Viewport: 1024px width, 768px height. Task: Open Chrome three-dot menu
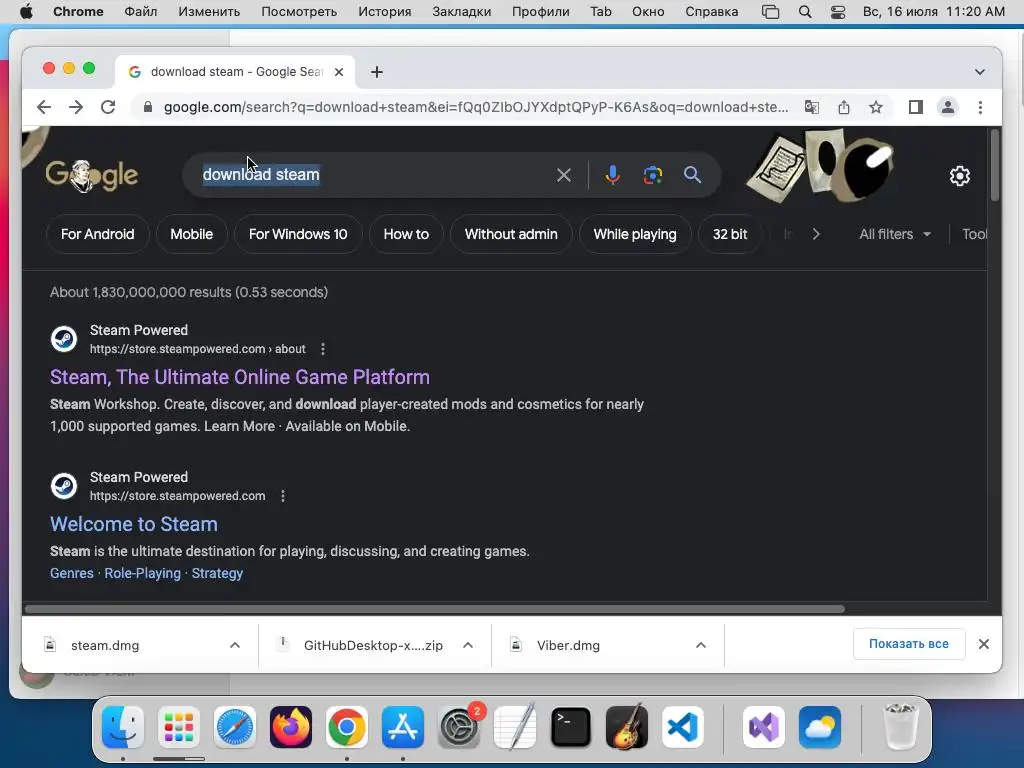(980, 107)
